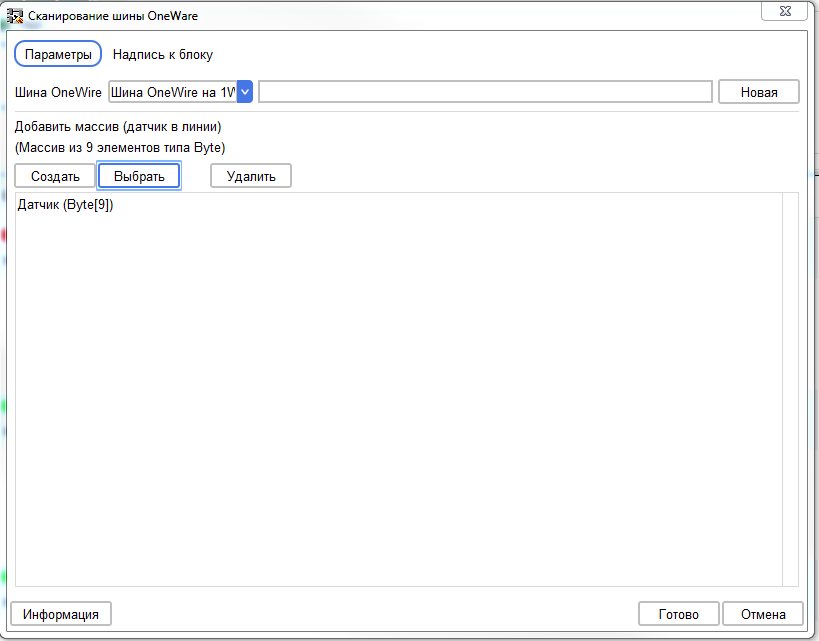Select the Датчик (Byte[9]) list entry
This screenshot has height=641, width=819.
[65, 205]
